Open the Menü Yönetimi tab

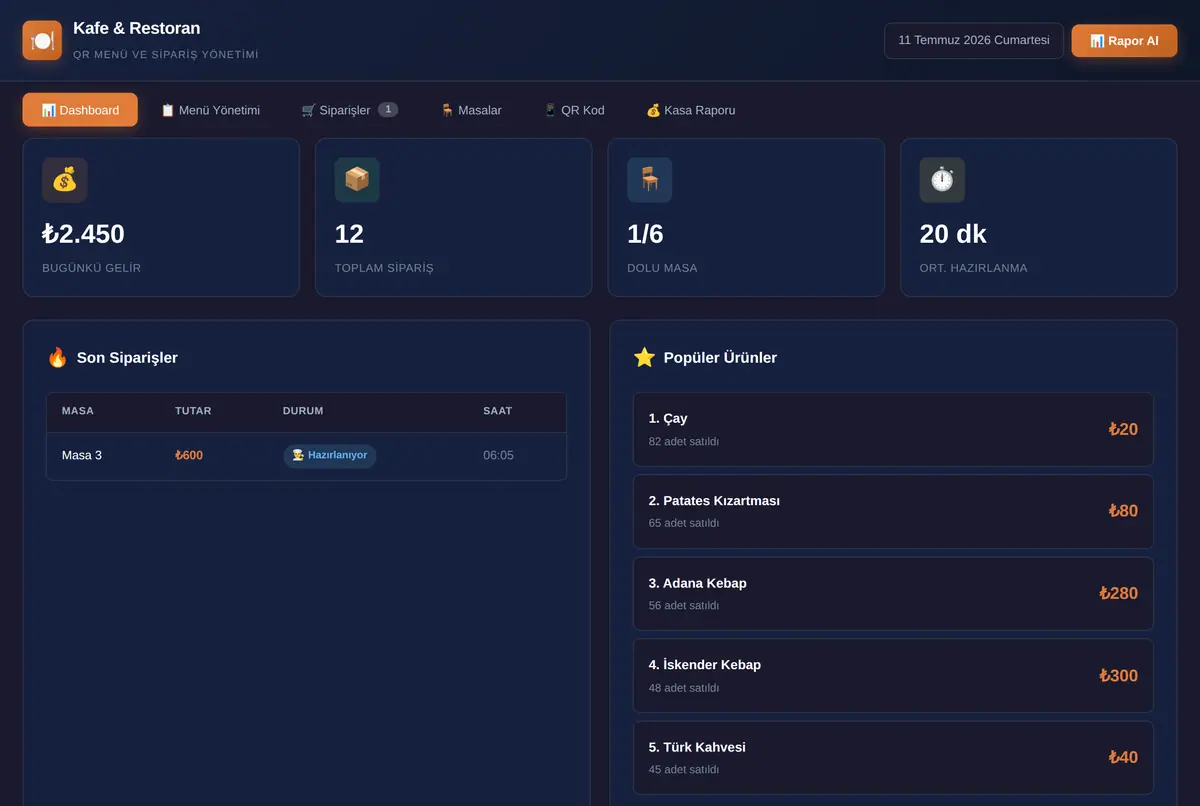[x=210, y=110]
